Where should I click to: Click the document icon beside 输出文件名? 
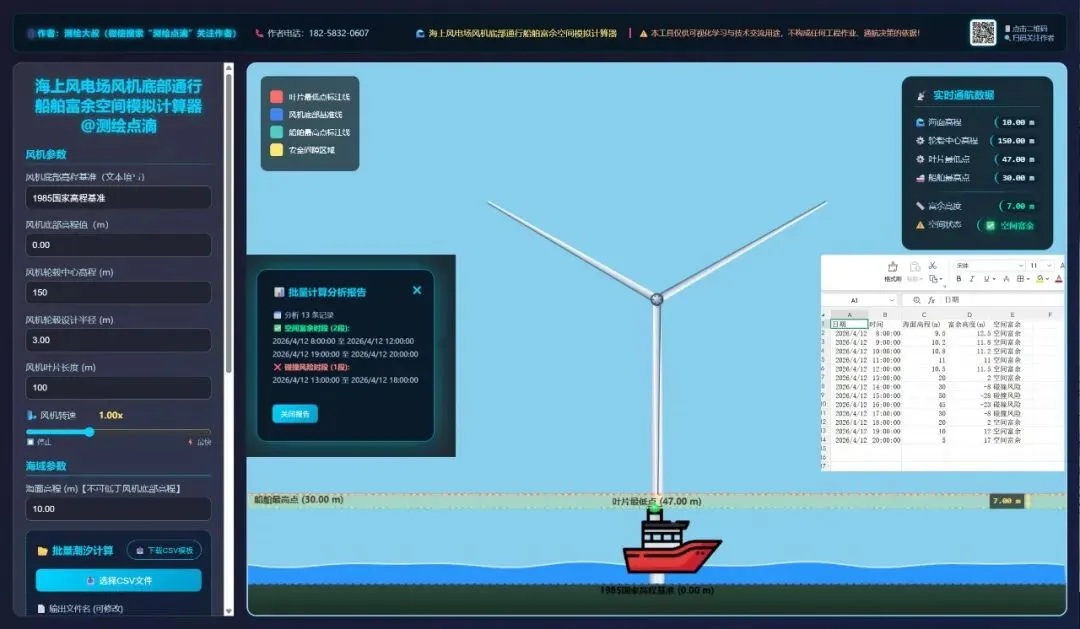click(41, 608)
